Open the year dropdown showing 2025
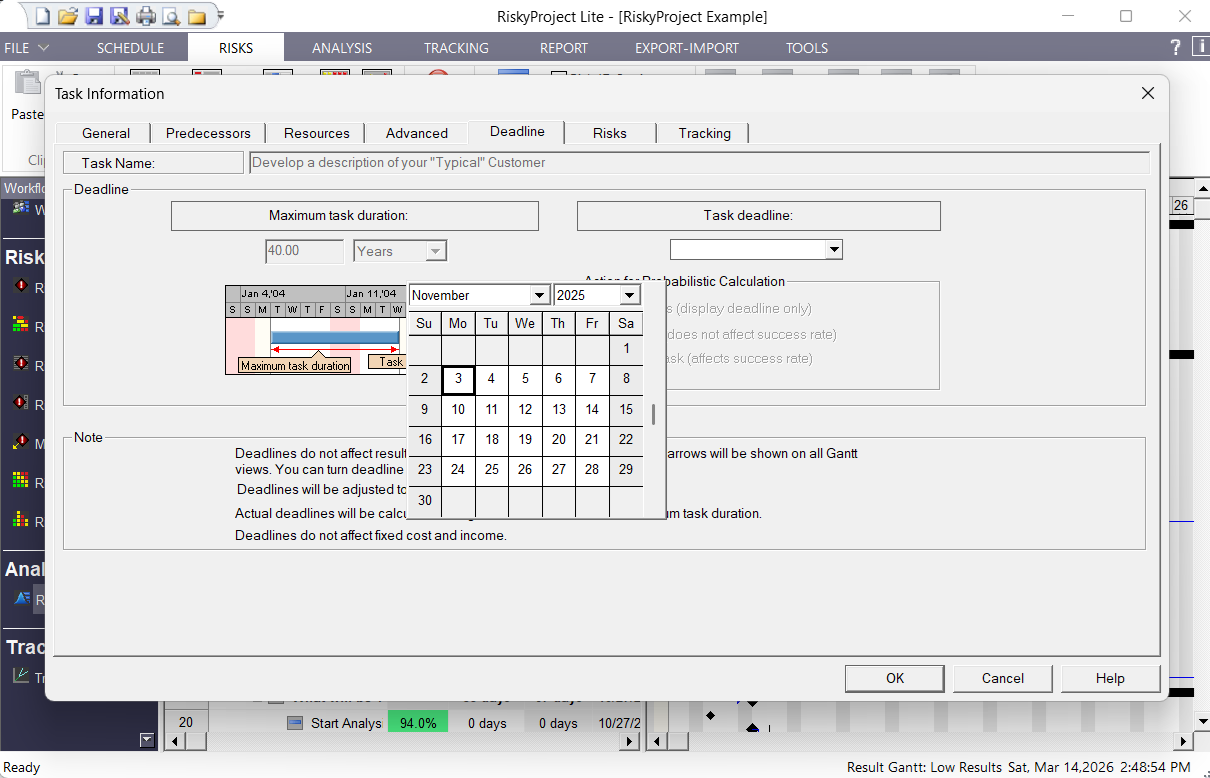 [x=630, y=295]
